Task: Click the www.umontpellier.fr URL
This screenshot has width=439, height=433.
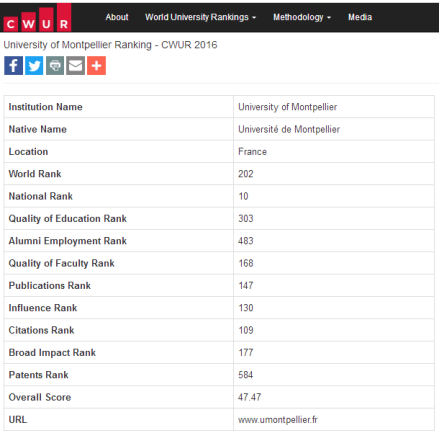Action: [x=278, y=419]
